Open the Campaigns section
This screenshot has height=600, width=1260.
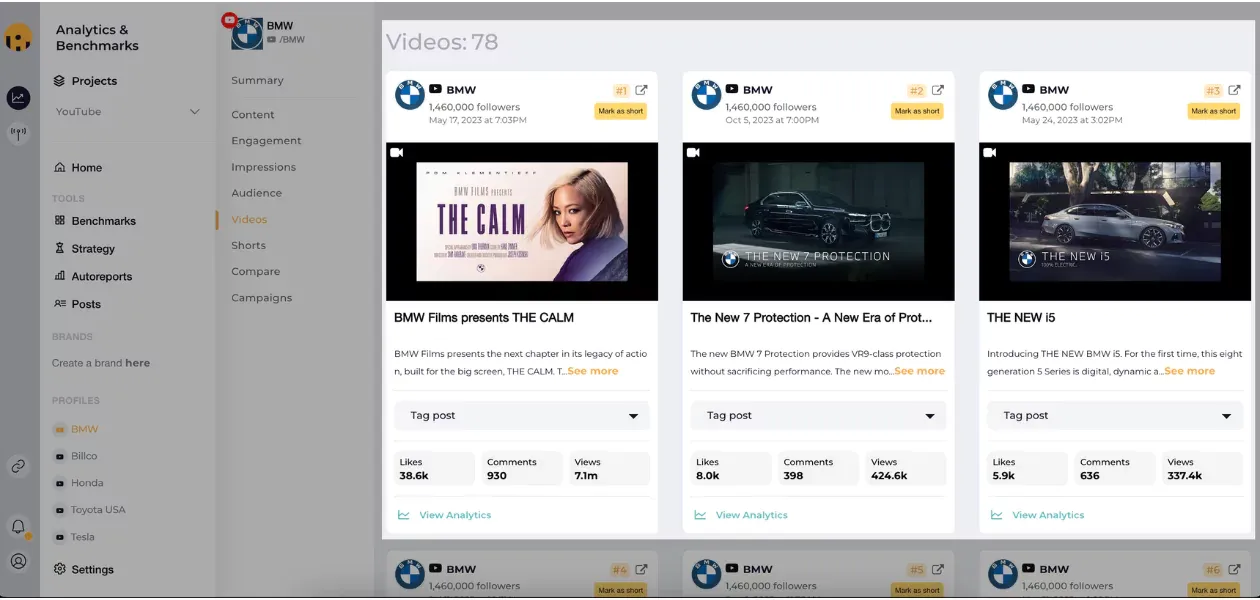click(x=261, y=298)
